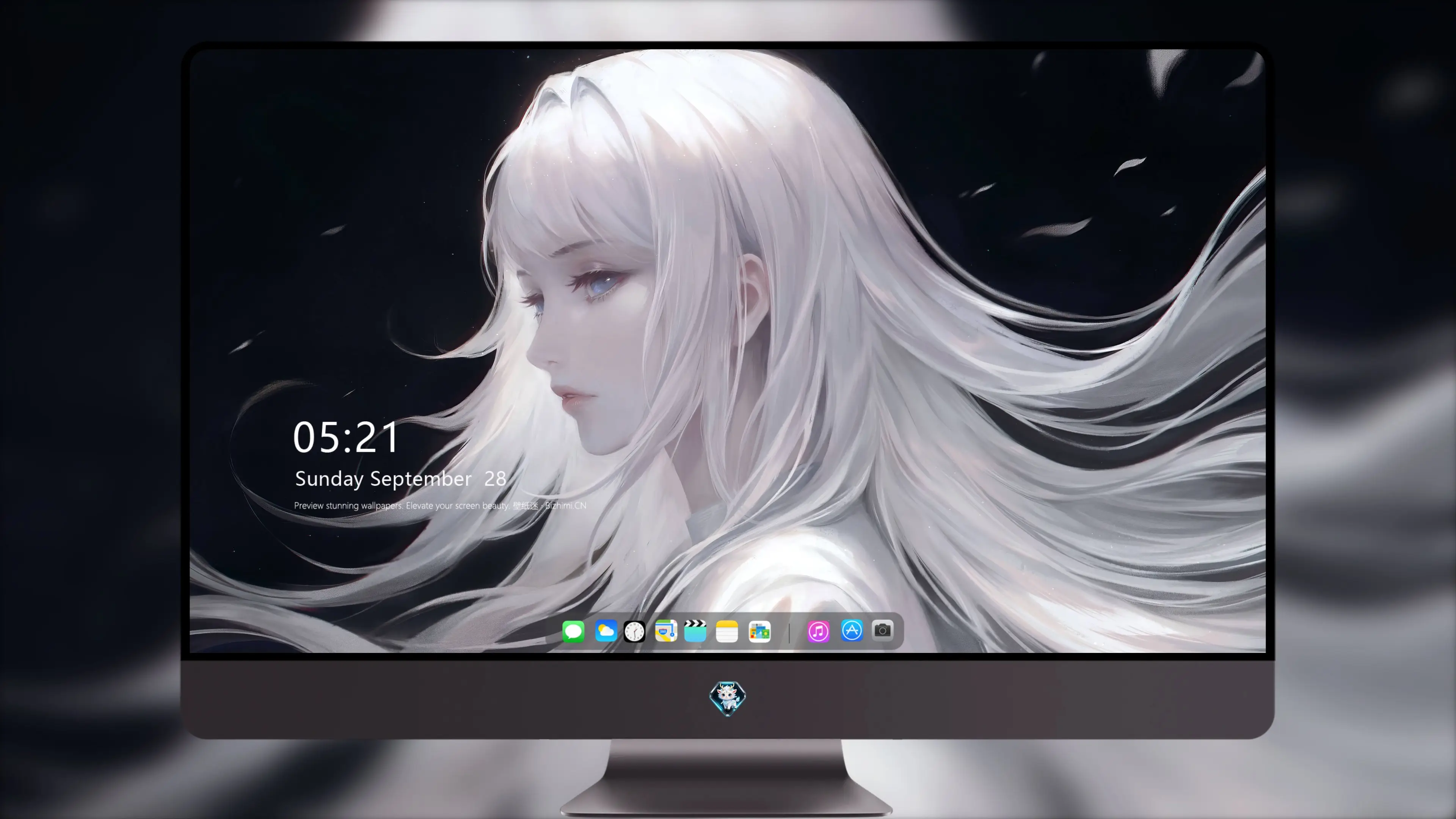Launch the App Store from the dock
Screen dimensions: 1456x819
click(x=852, y=630)
